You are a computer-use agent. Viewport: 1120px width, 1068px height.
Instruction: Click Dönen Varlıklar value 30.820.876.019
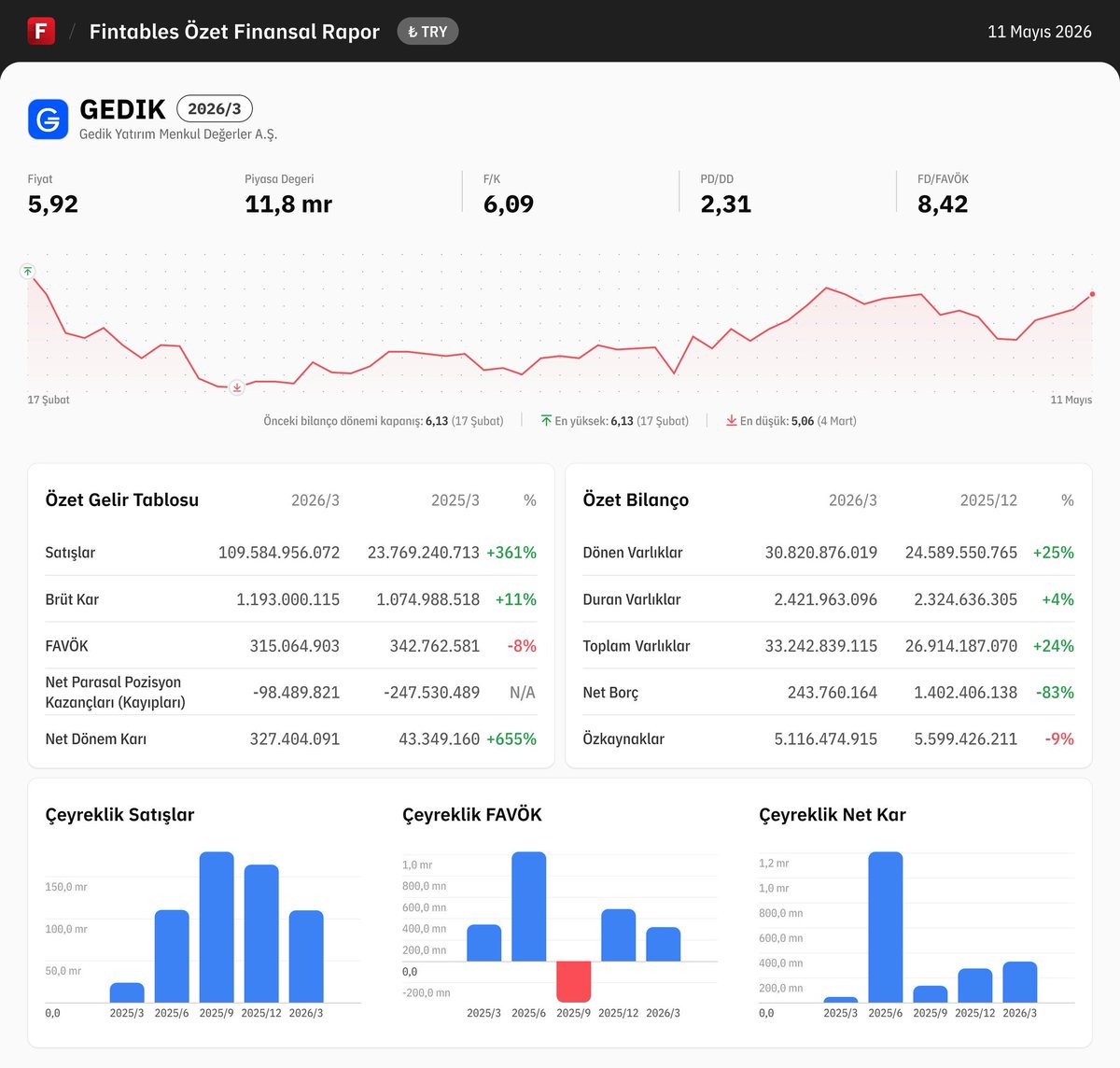[x=821, y=553]
